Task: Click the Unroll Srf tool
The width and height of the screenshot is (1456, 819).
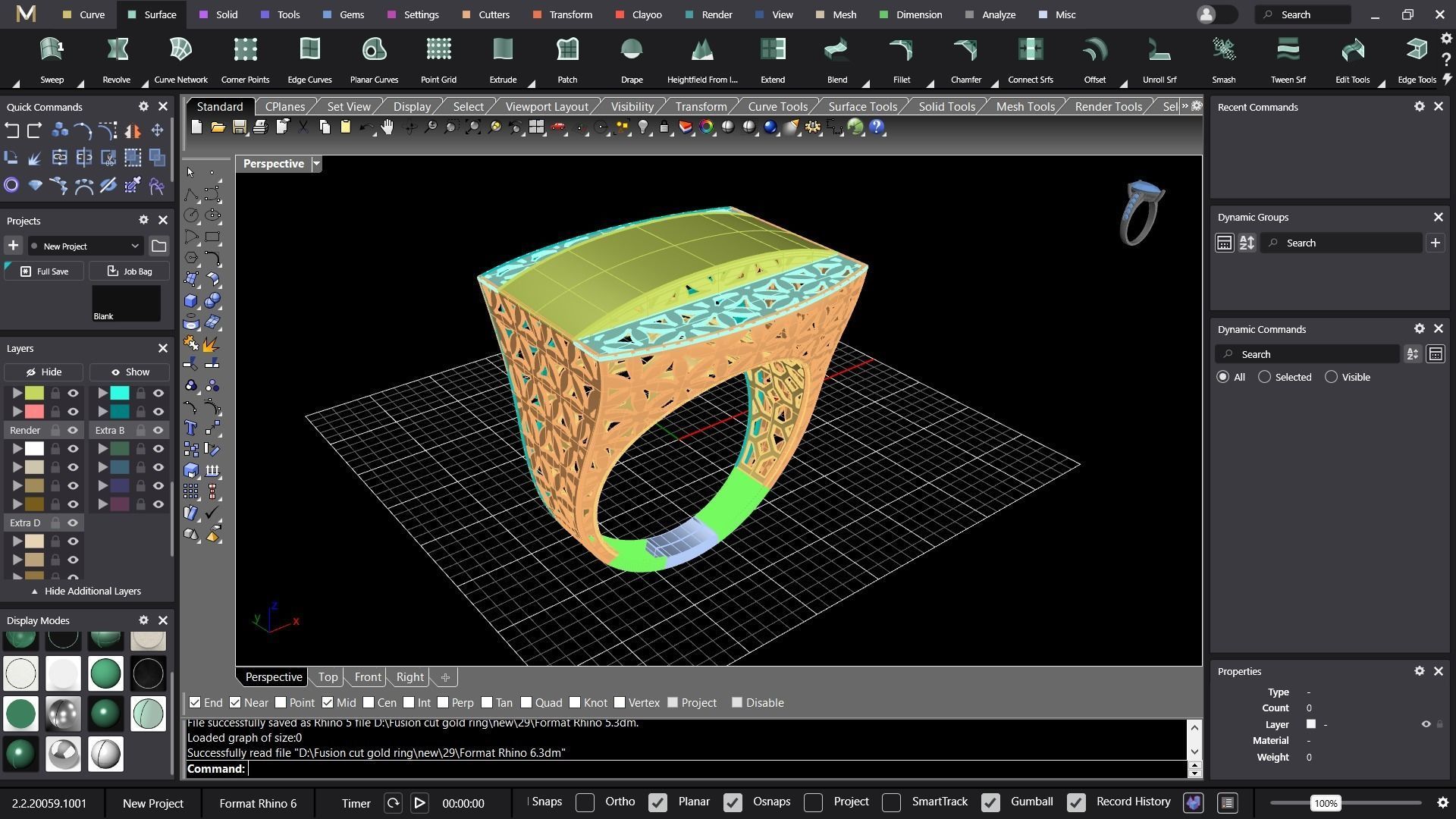Action: click(x=1159, y=51)
